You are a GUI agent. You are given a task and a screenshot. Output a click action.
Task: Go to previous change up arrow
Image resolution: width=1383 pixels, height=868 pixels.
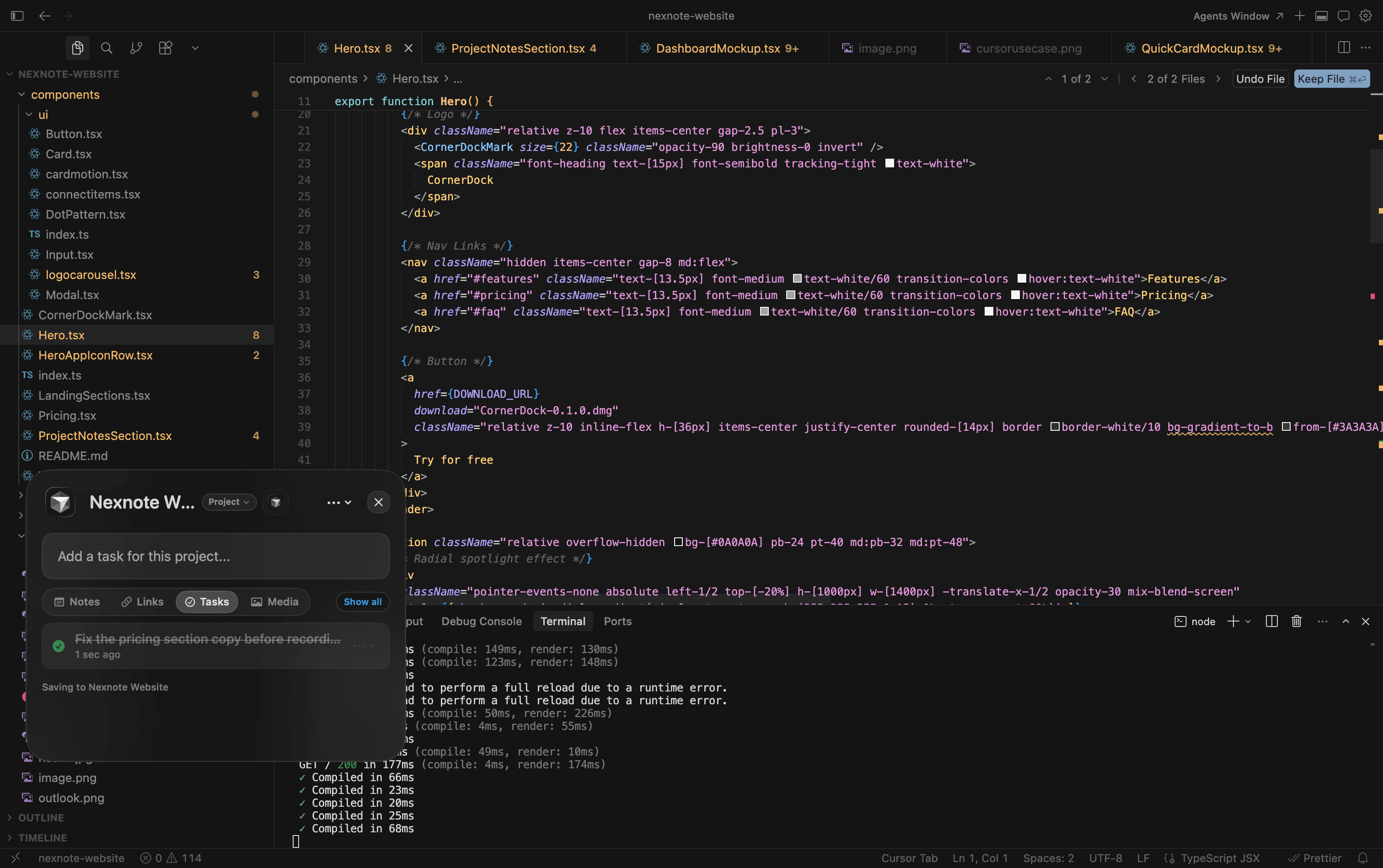pos(1048,79)
